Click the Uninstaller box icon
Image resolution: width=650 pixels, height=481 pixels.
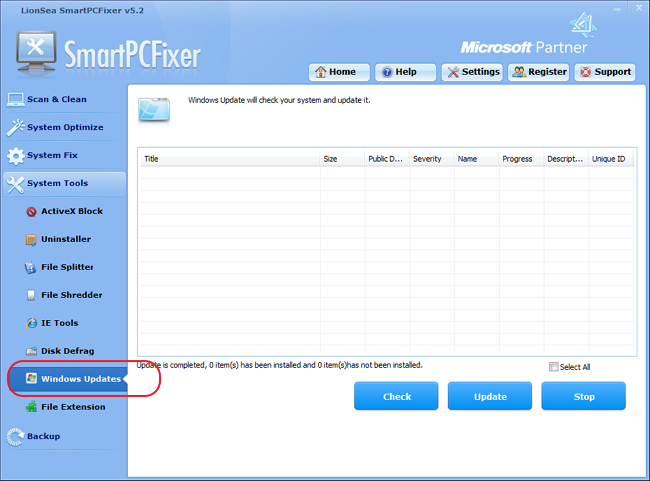31,240
